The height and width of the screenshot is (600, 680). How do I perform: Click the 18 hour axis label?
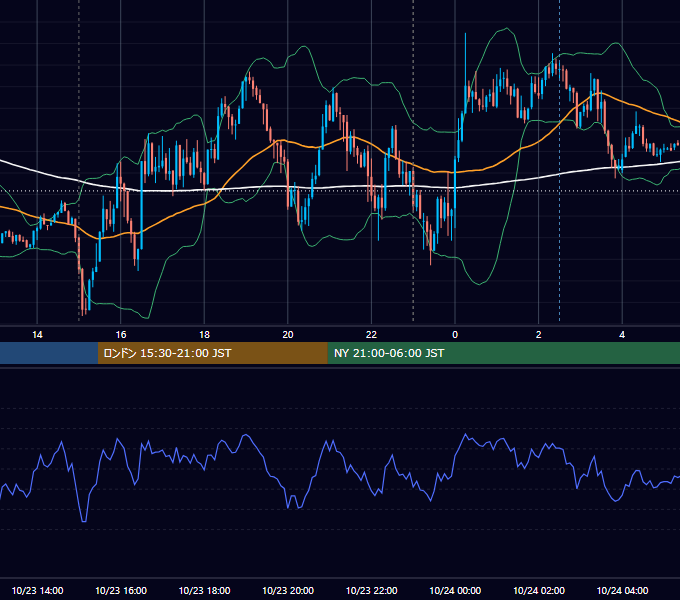point(204,335)
